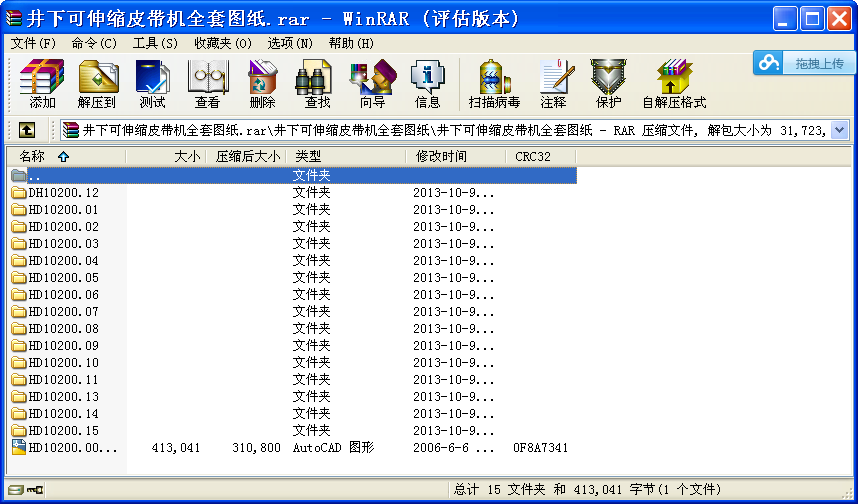This screenshot has width=858, height=504.
Task: Launch the 向导 (Wizard) tool
Action: pos(372,82)
